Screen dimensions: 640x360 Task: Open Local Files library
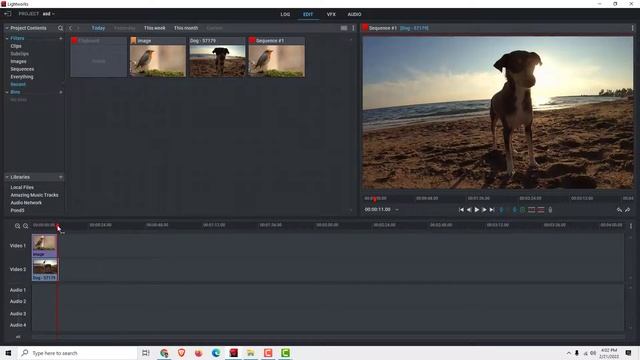tap(22, 187)
